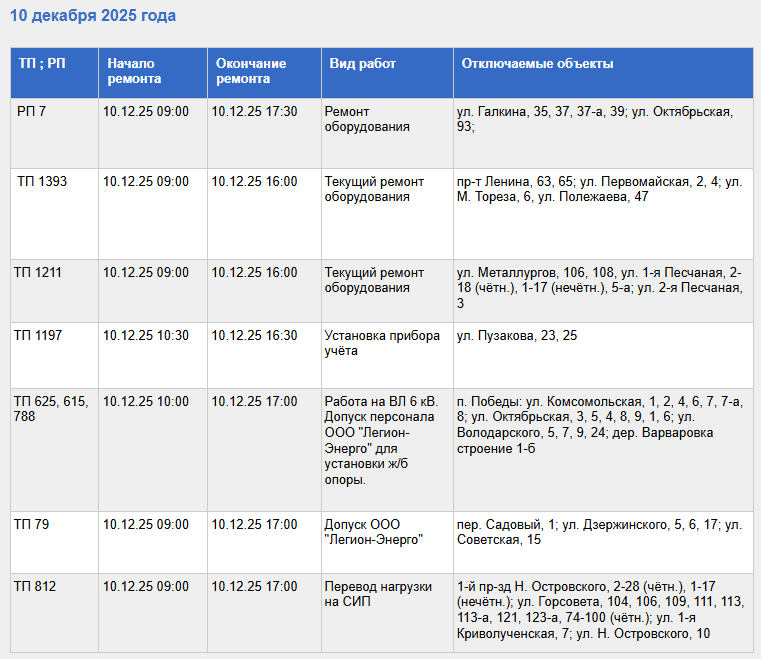Click the "ТП 1393" cell
Screen dimensions: 761x659
point(42,182)
